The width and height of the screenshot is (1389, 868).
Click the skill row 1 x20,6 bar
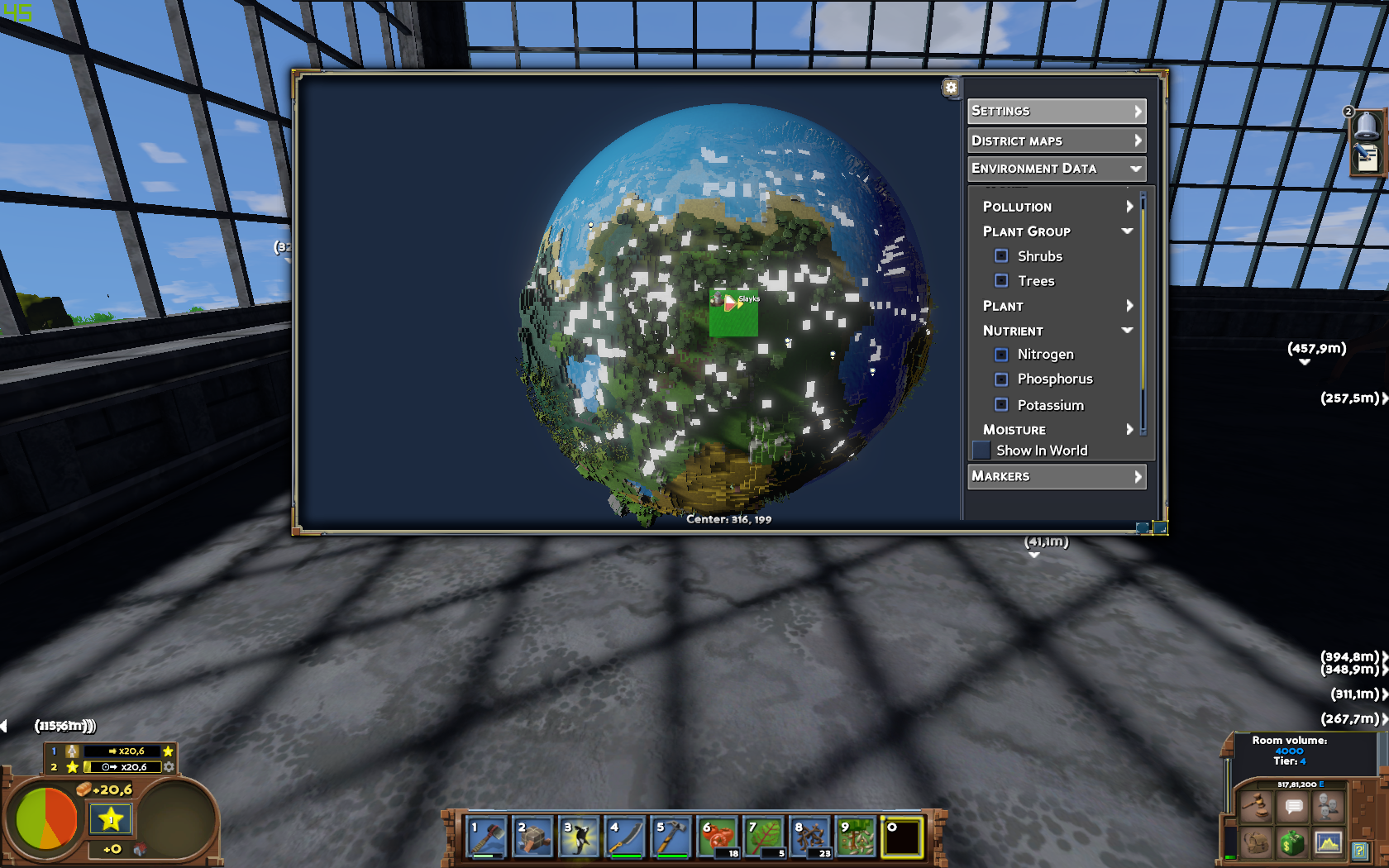pyautogui.click(x=122, y=751)
